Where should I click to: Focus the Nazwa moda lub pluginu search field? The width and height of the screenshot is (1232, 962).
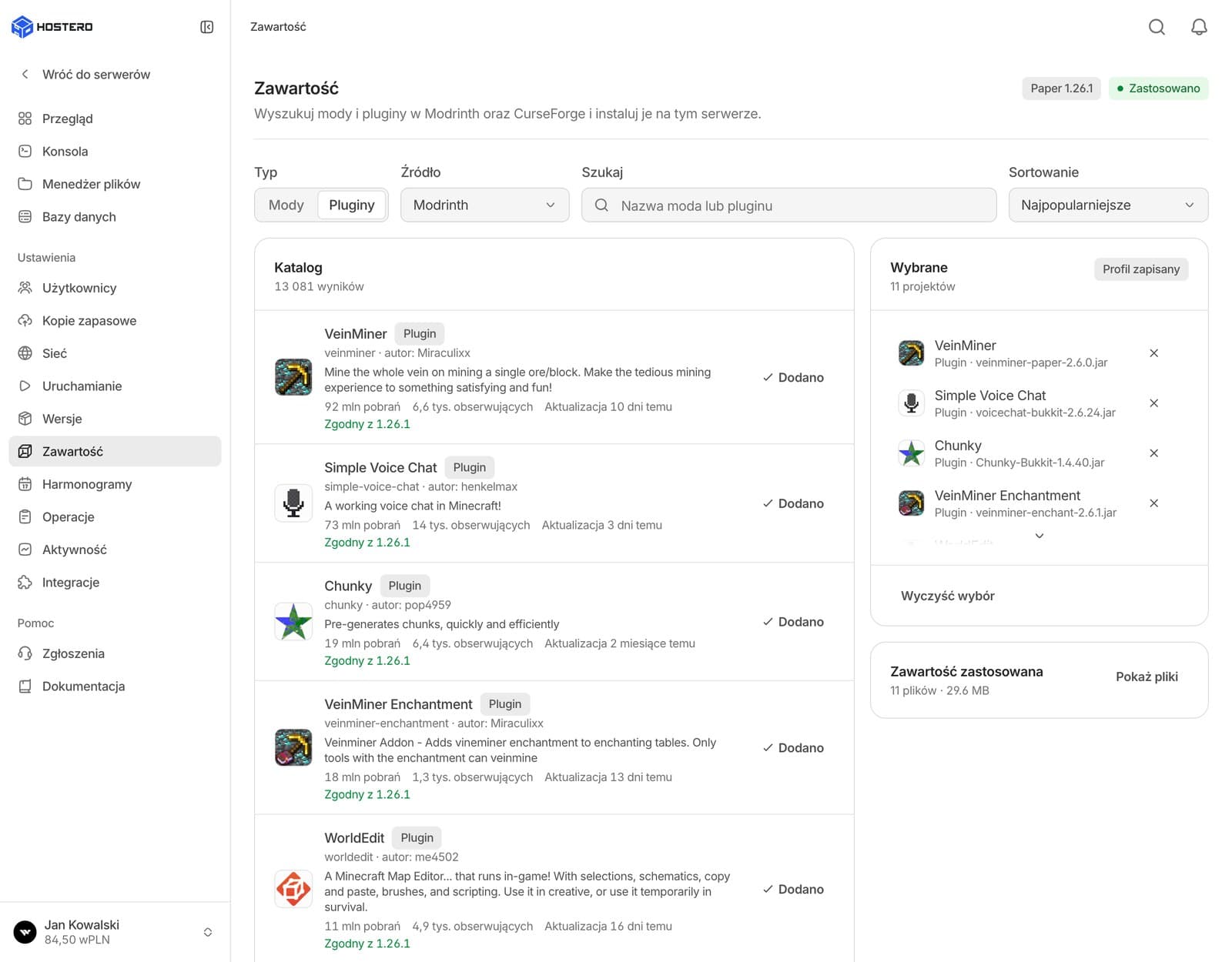click(x=789, y=205)
